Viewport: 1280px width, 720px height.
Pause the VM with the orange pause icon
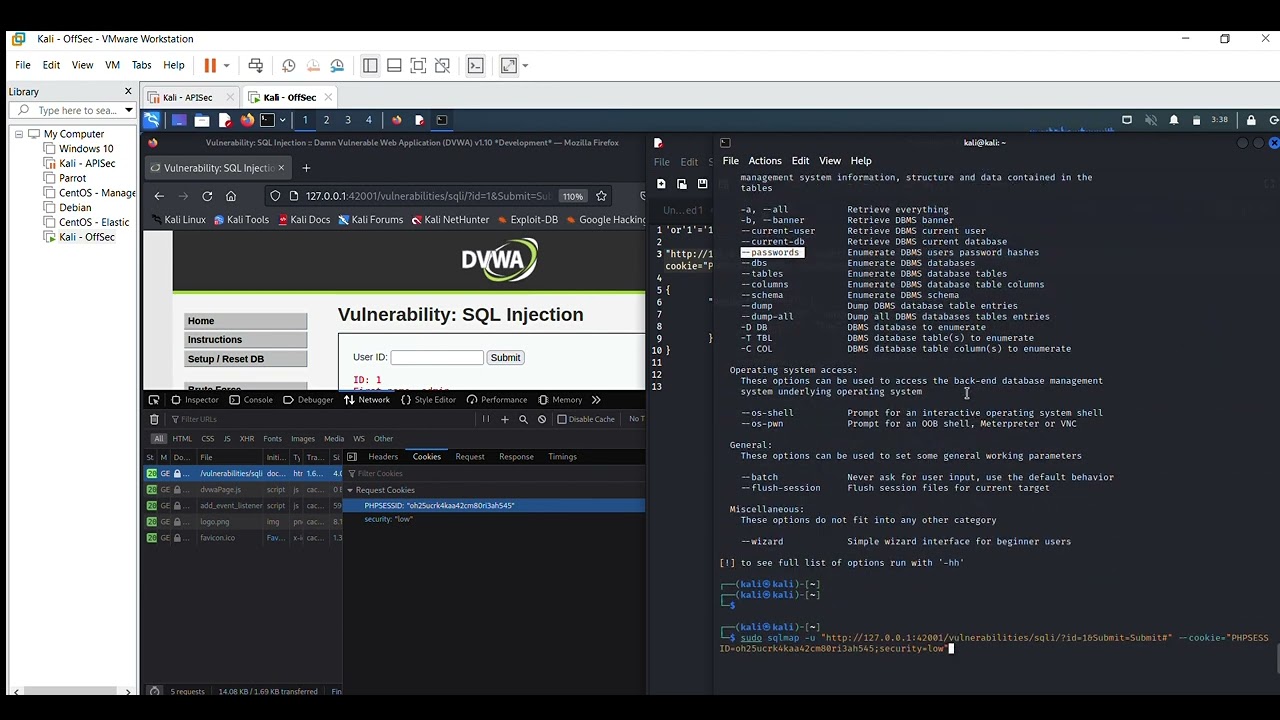[210, 65]
